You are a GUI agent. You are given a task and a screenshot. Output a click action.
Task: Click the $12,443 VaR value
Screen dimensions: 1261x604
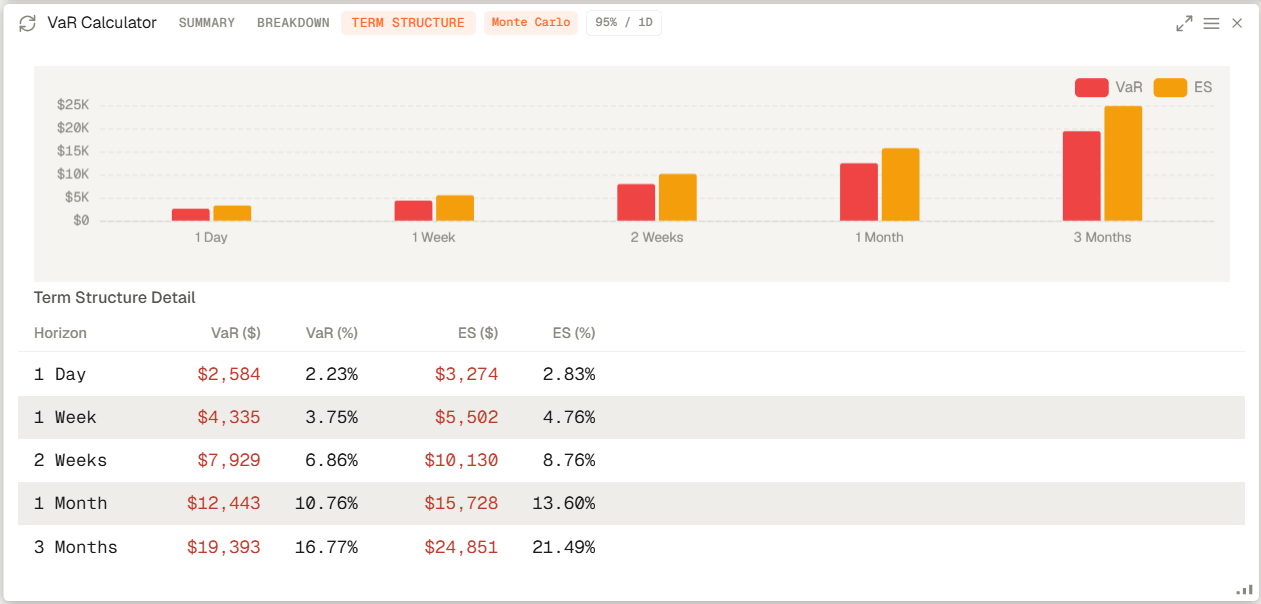[x=224, y=503]
